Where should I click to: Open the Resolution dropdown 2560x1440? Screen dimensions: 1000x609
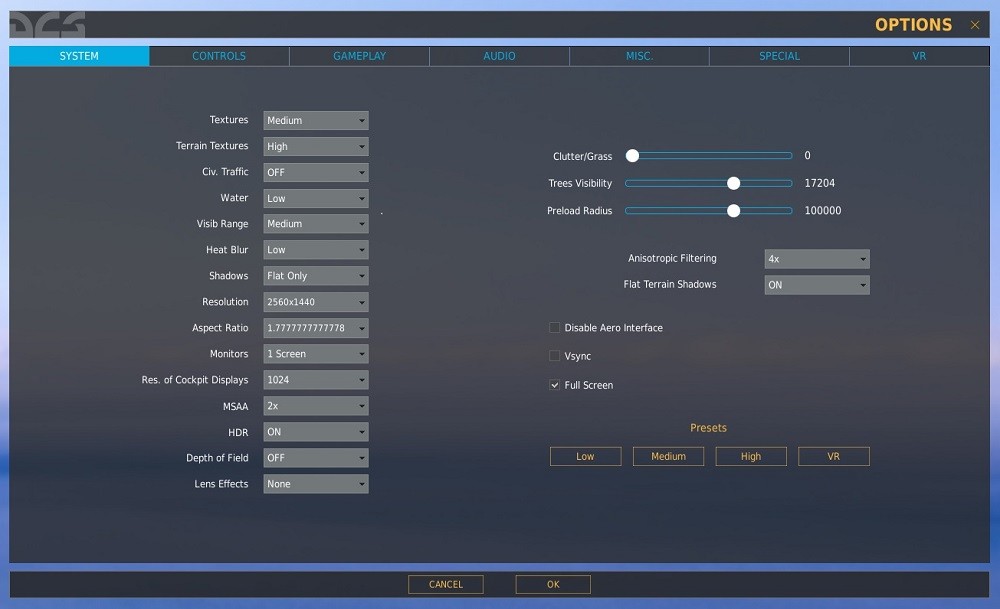(x=316, y=302)
